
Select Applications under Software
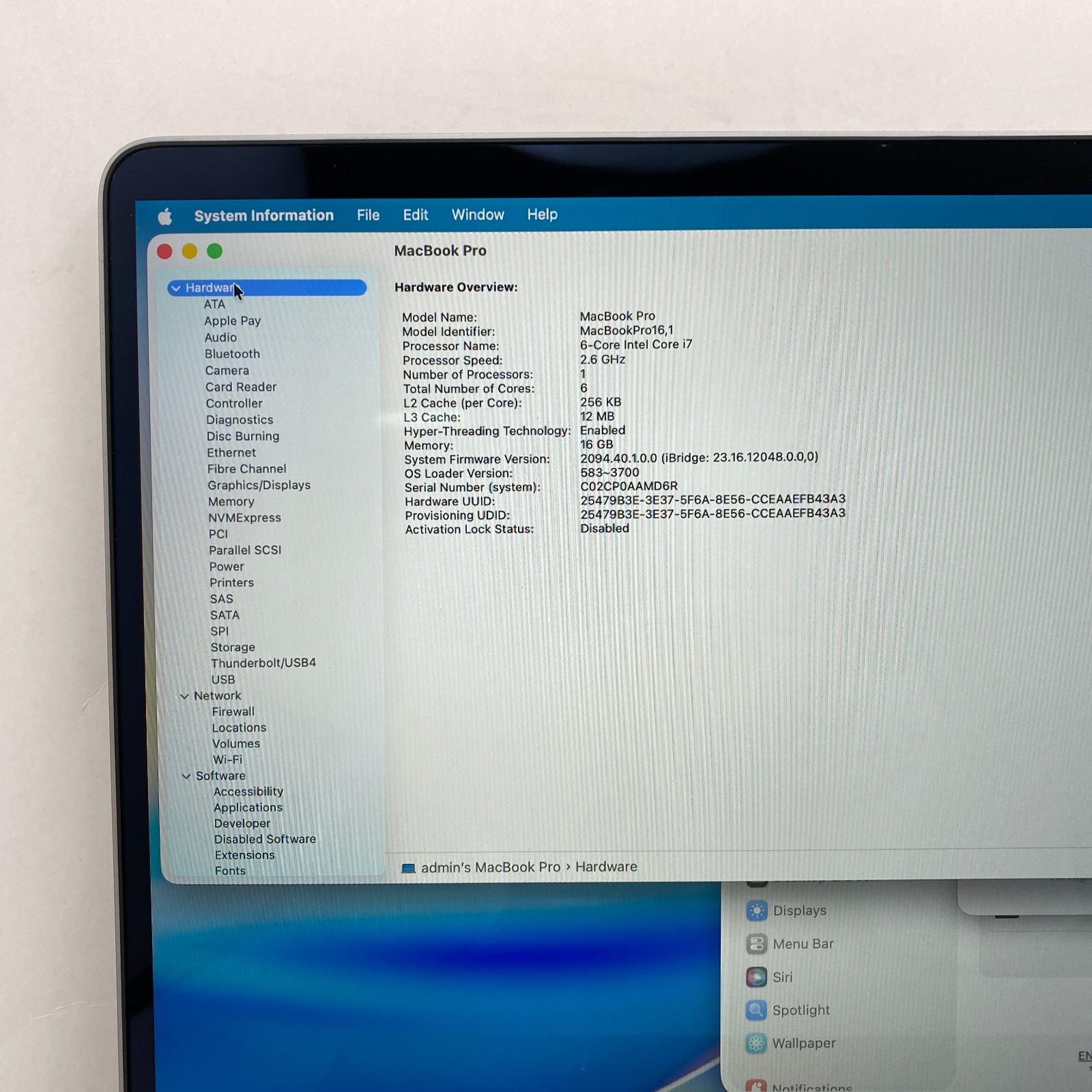(x=248, y=807)
